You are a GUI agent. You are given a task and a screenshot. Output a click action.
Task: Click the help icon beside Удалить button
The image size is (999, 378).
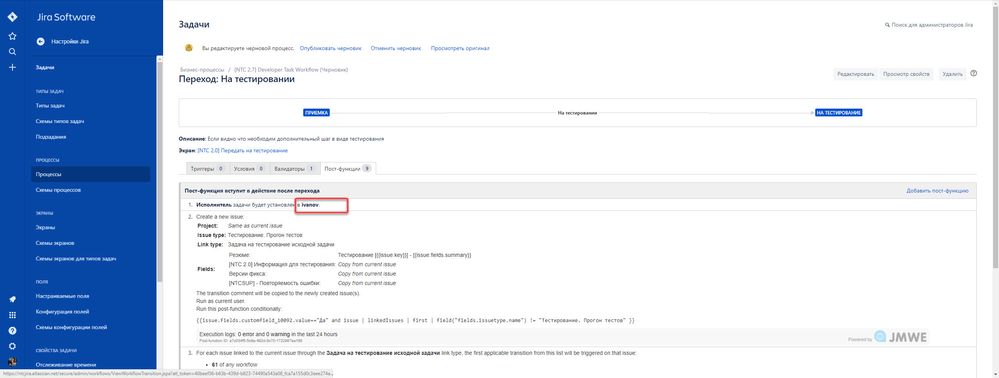pos(974,74)
